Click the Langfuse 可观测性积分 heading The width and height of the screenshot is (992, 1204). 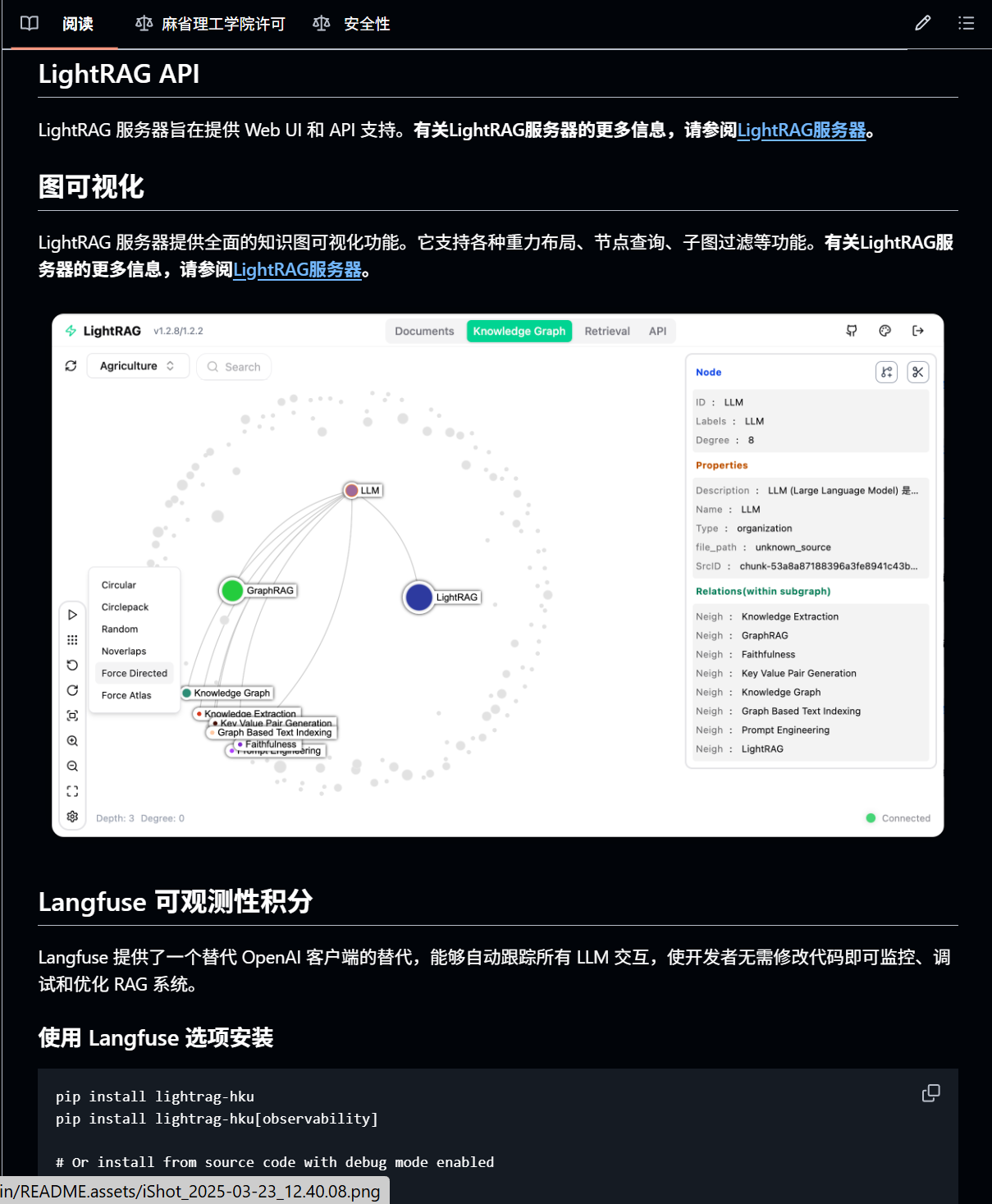176,902
